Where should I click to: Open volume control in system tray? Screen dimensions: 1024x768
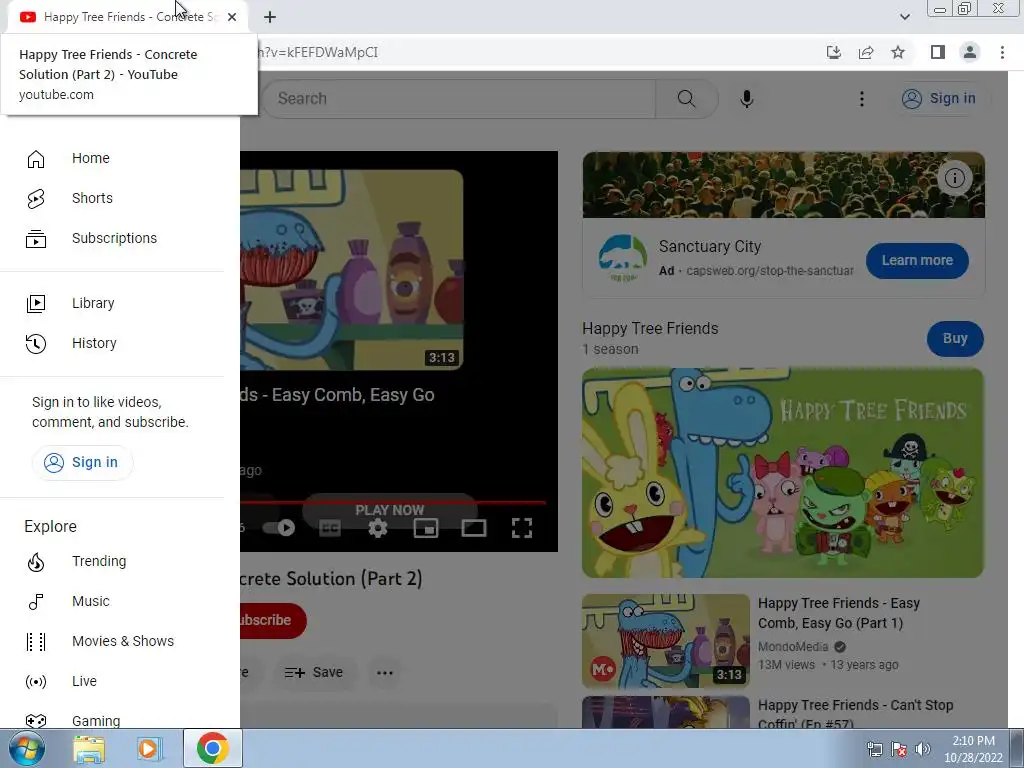pos(923,749)
